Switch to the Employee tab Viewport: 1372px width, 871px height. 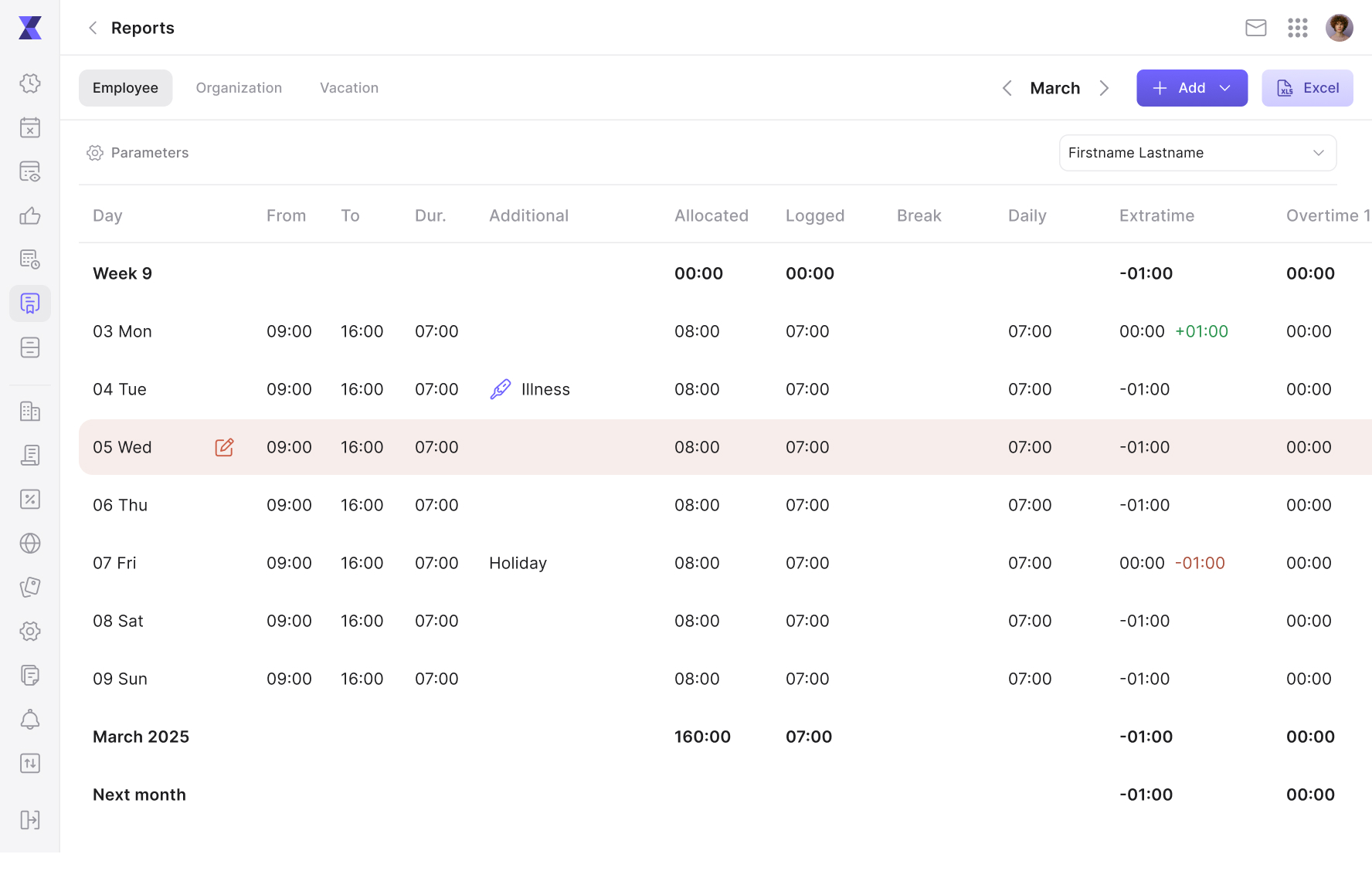125,88
